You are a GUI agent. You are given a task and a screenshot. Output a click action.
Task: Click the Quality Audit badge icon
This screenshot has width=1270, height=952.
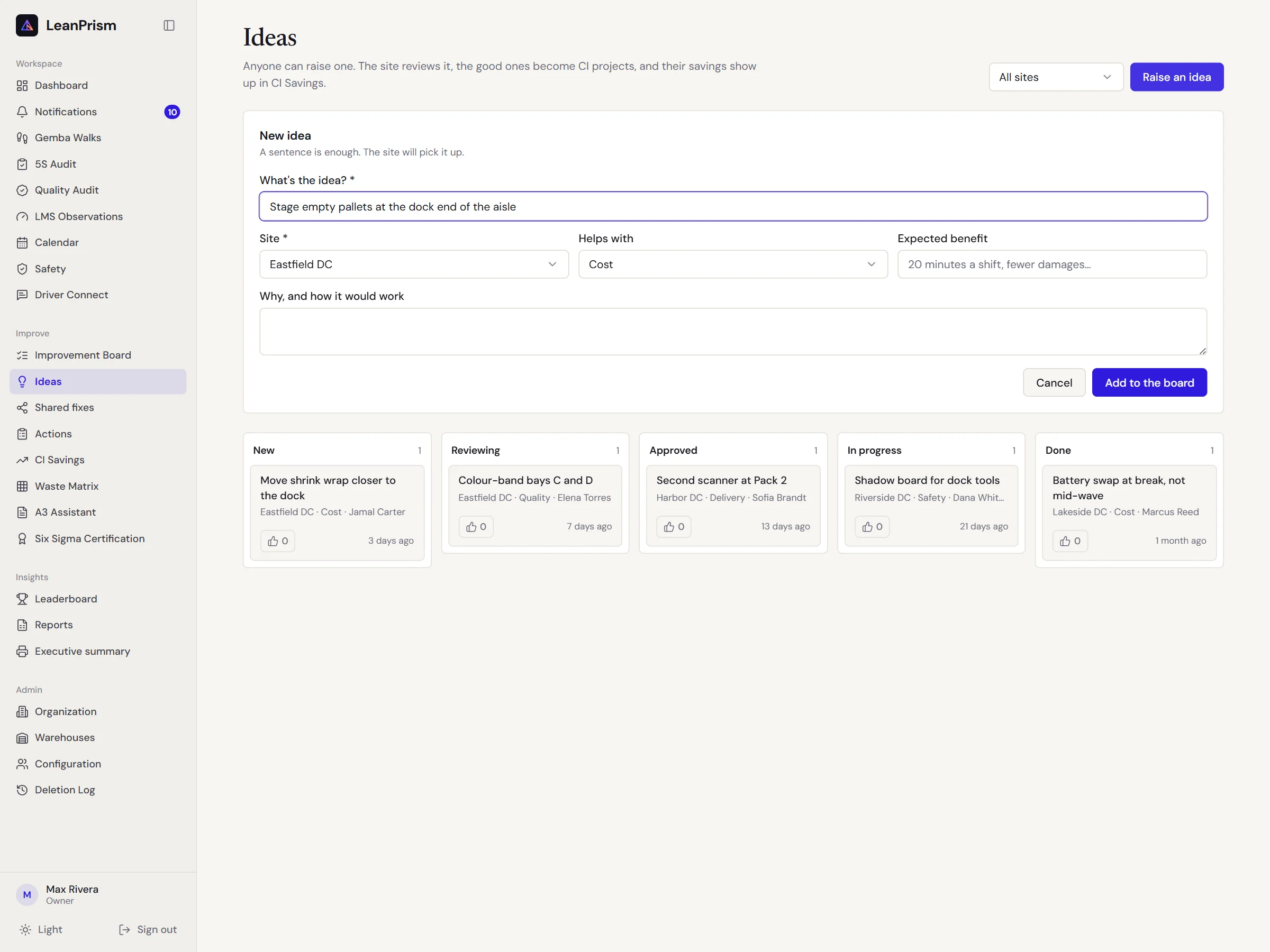tap(22, 190)
